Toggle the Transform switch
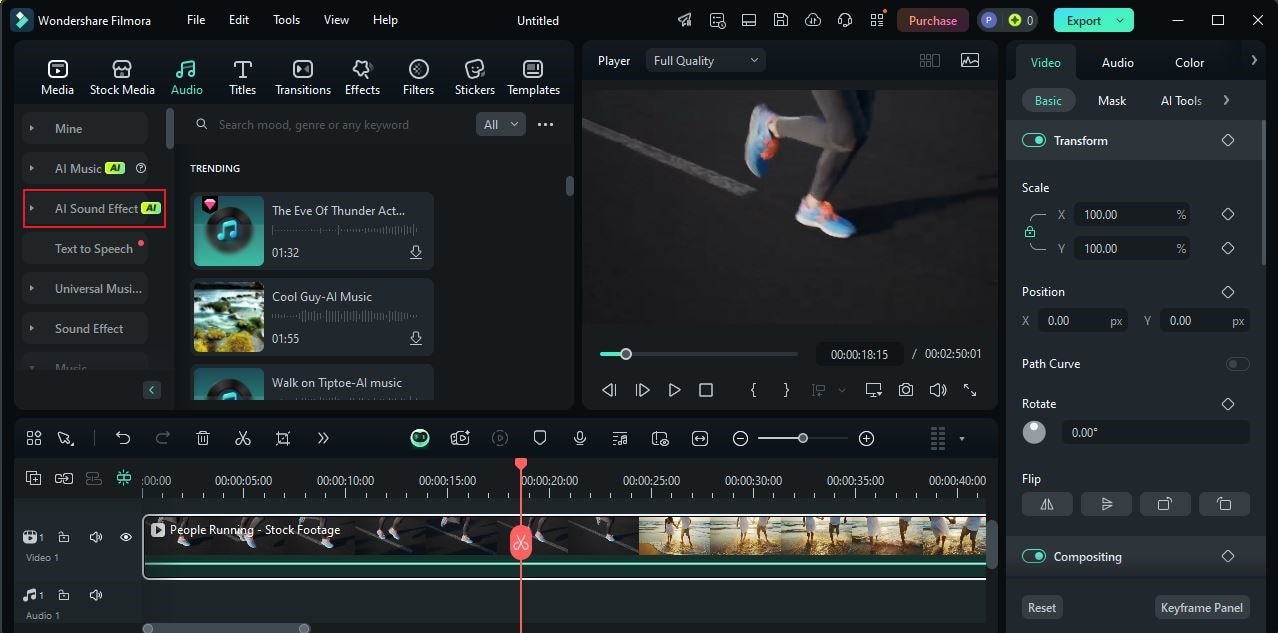The image size is (1278, 633). (x=1033, y=140)
